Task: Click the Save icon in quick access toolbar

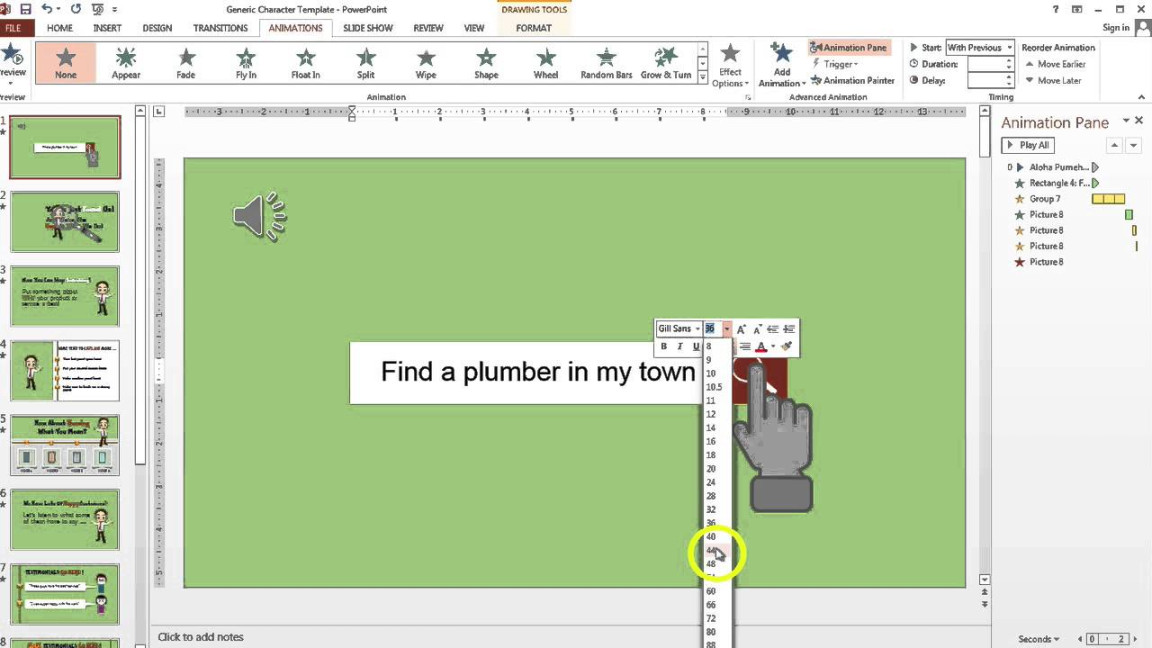Action: (26, 9)
